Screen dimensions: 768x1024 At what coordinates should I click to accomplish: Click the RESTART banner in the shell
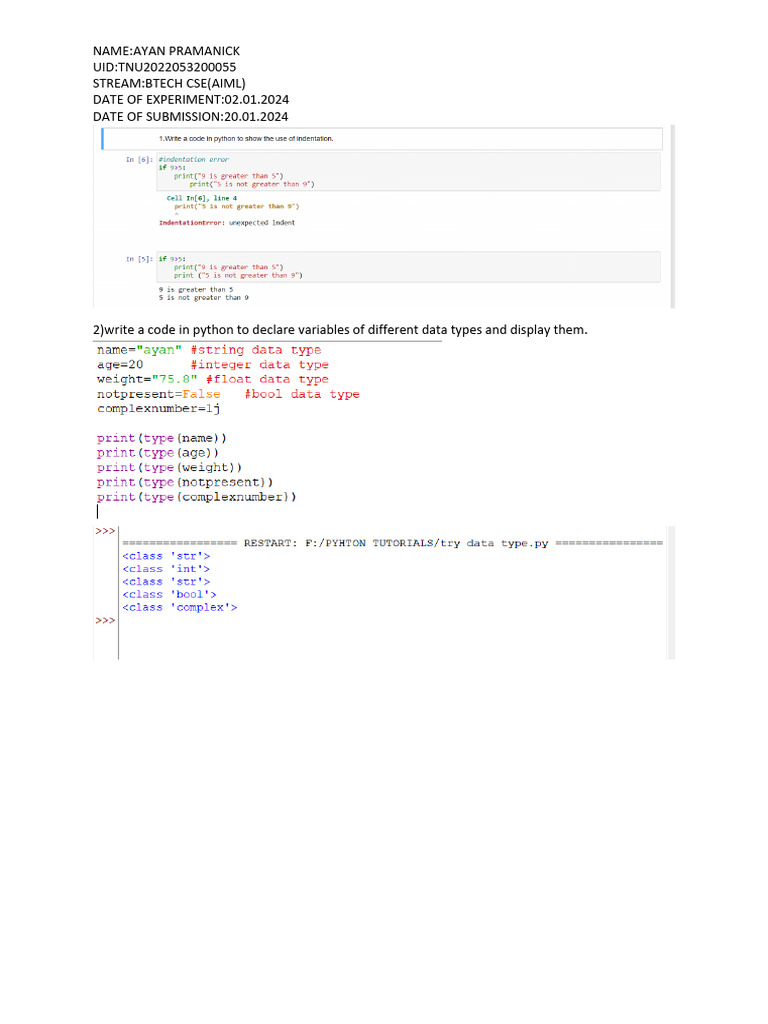click(x=392, y=543)
